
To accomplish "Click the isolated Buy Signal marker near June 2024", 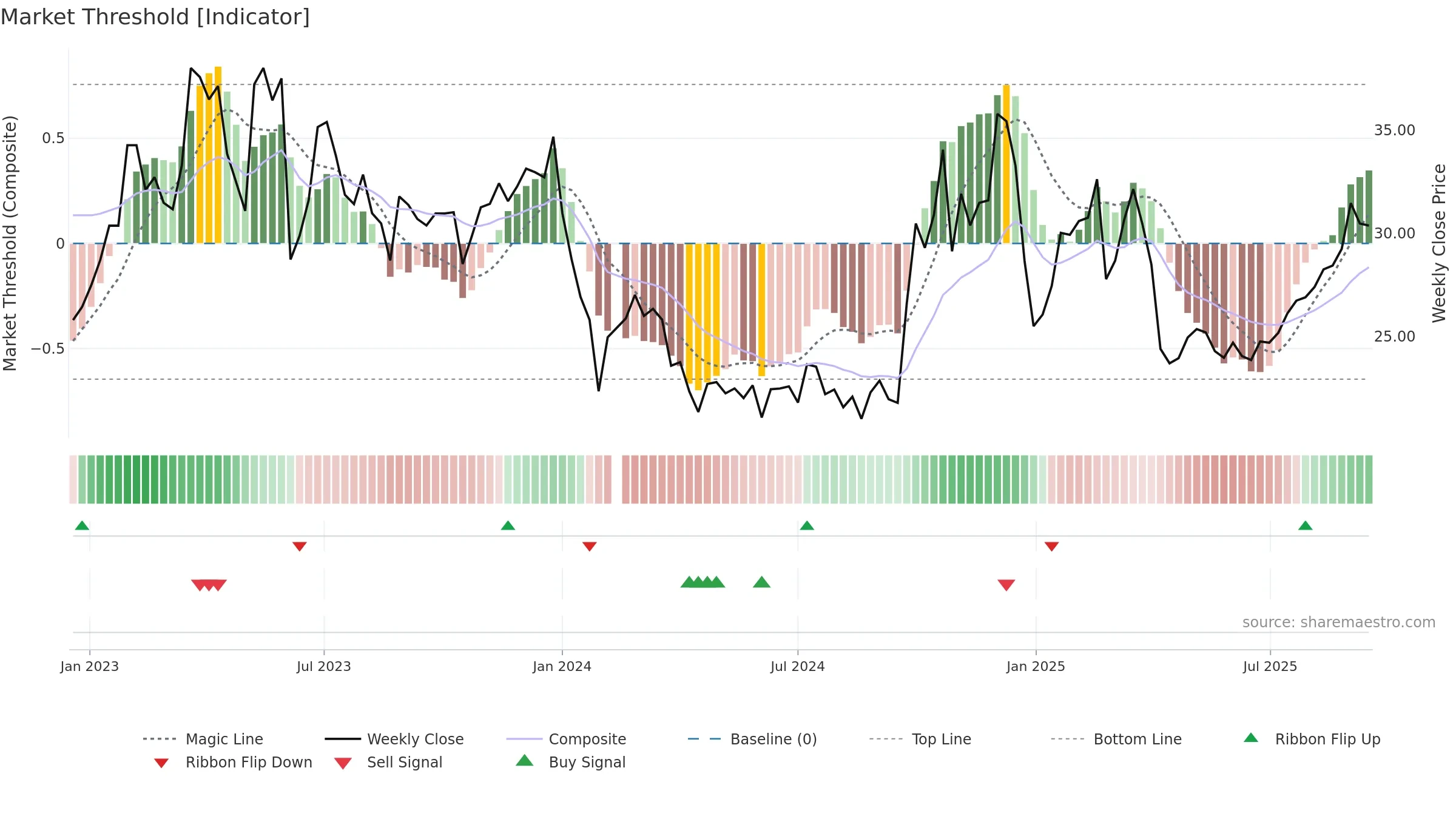I will pyautogui.click(x=761, y=582).
